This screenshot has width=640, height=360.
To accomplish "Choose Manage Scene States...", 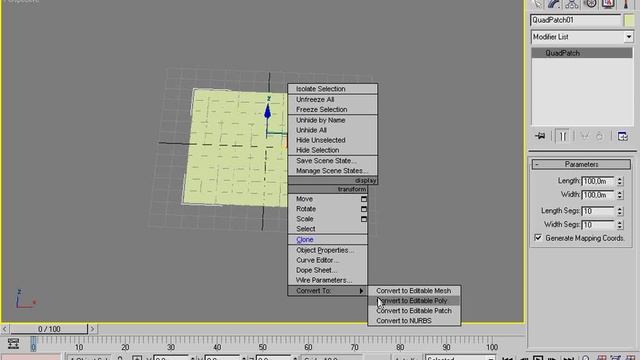I will tap(332, 171).
